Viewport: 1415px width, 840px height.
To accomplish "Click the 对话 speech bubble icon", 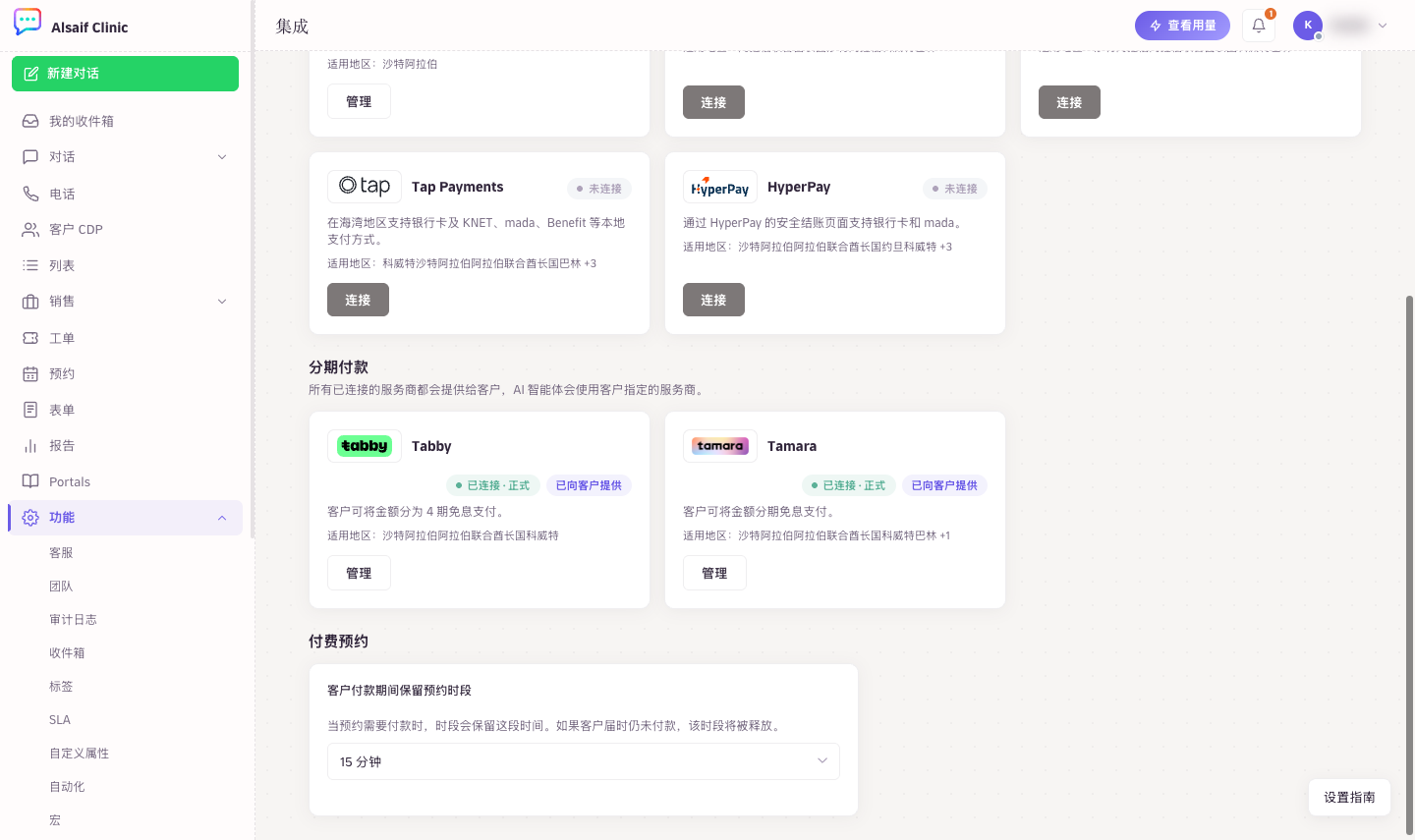I will [x=30, y=157].
